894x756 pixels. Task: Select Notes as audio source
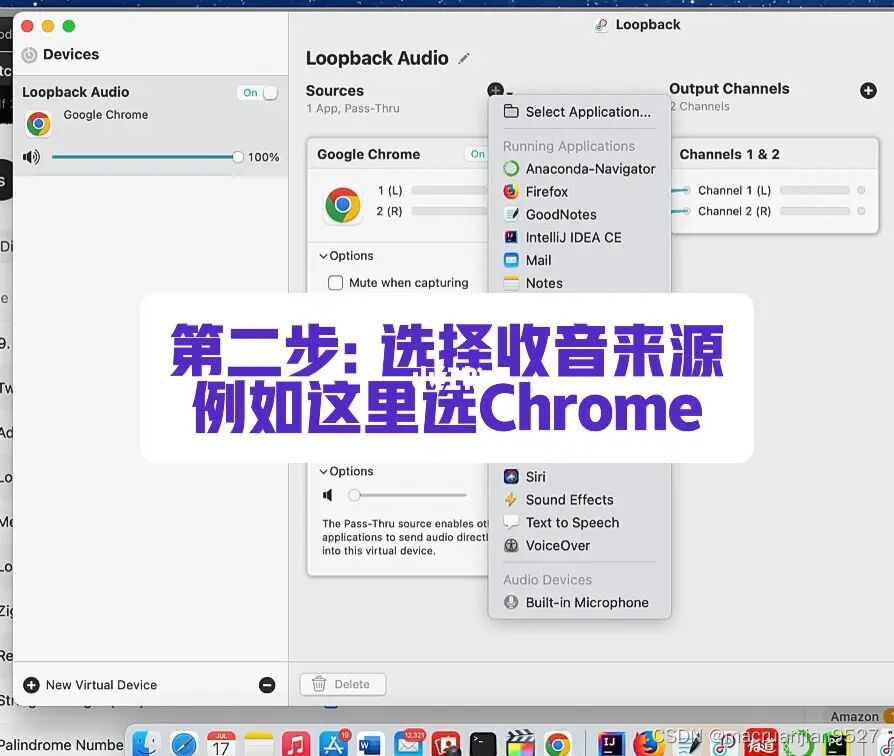coord(579,283)
